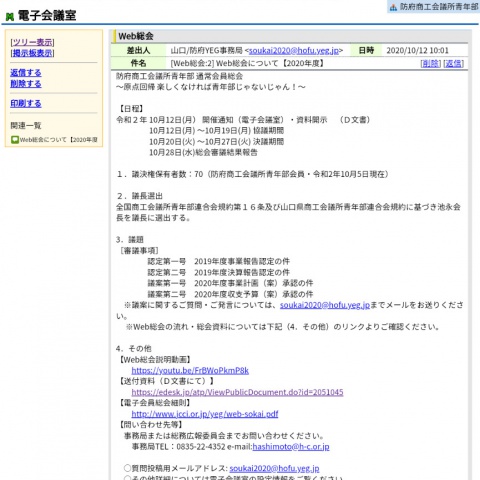Click the 防府商工会議所青年部 header label
This screenshot has width=480, height=480.
click(438, 7)
